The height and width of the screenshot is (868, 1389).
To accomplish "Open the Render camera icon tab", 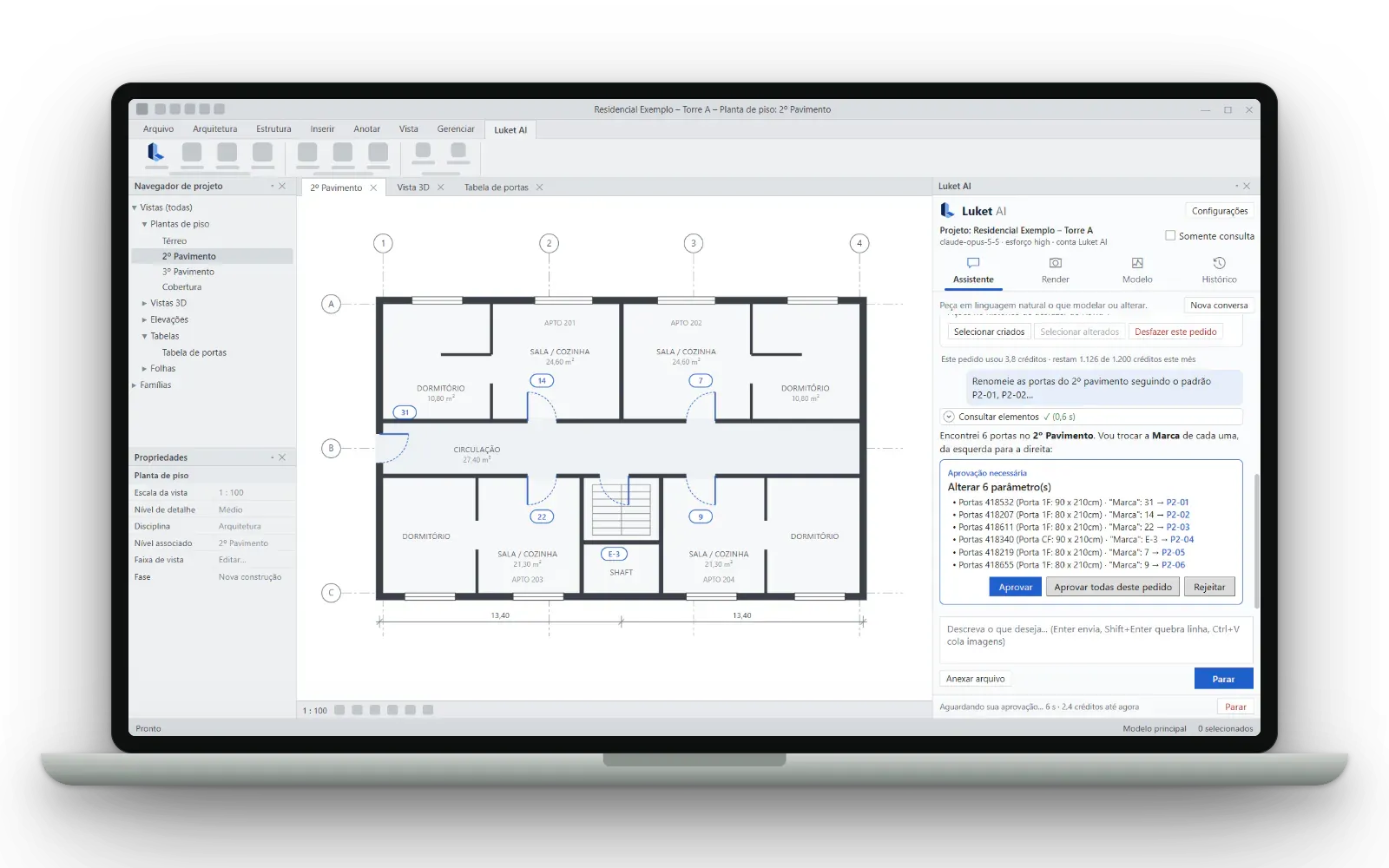I will click(x=1055, y=270).
